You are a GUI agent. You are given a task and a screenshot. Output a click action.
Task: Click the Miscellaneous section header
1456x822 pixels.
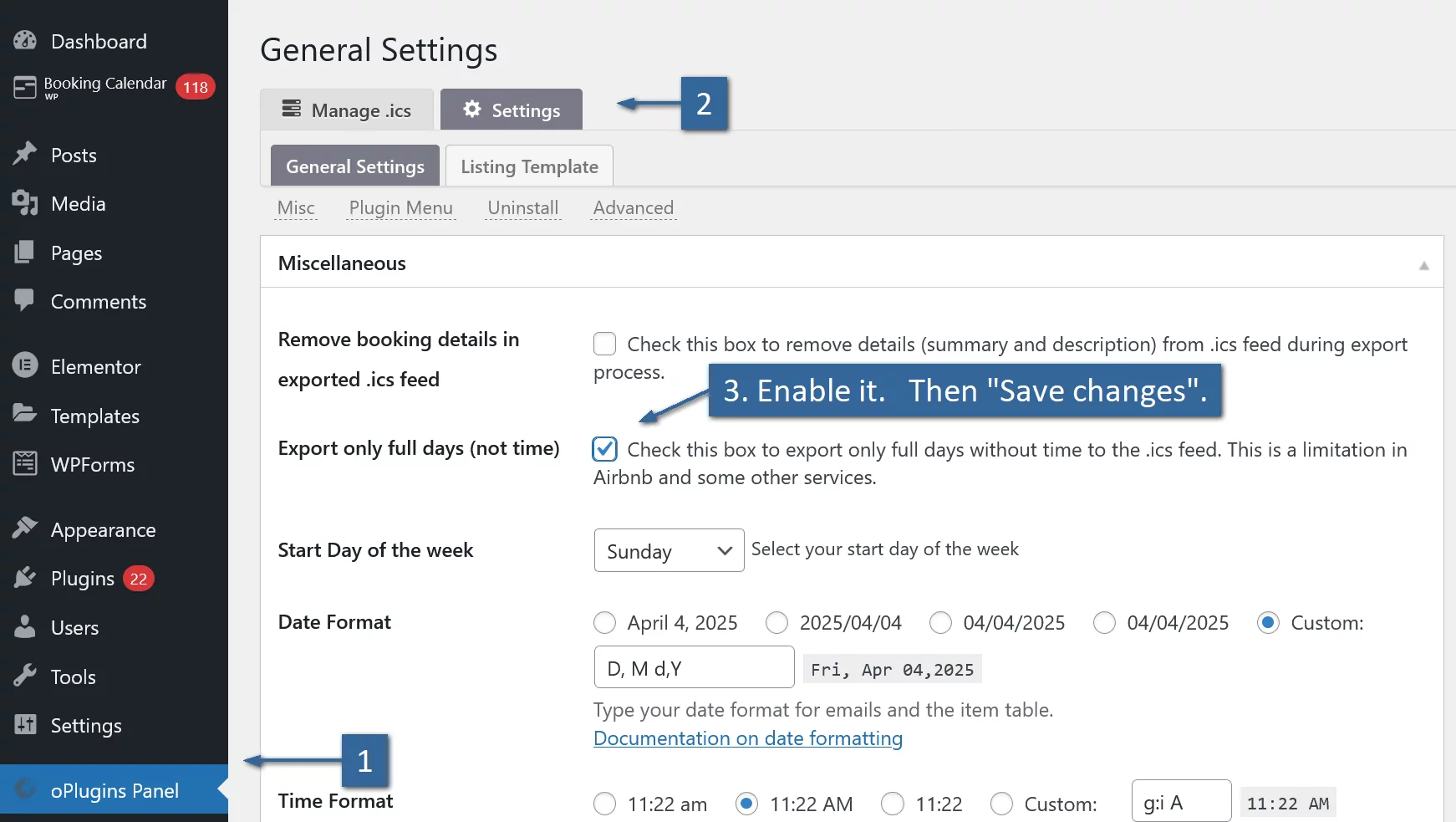852,263
